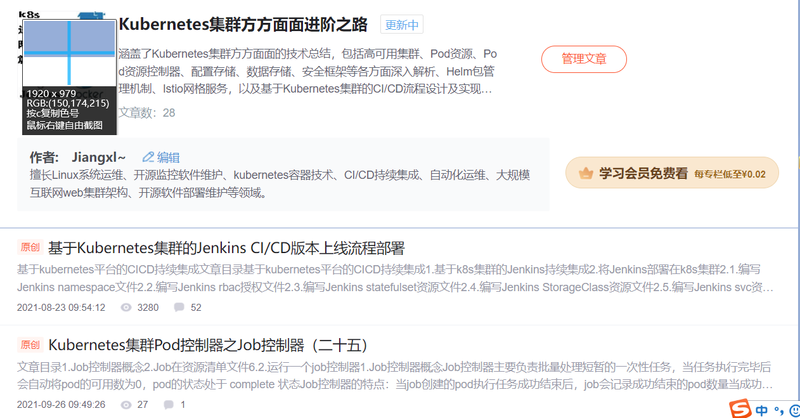Open the author name Jiangxl~
Screen dimensions: 800x418
98,157
